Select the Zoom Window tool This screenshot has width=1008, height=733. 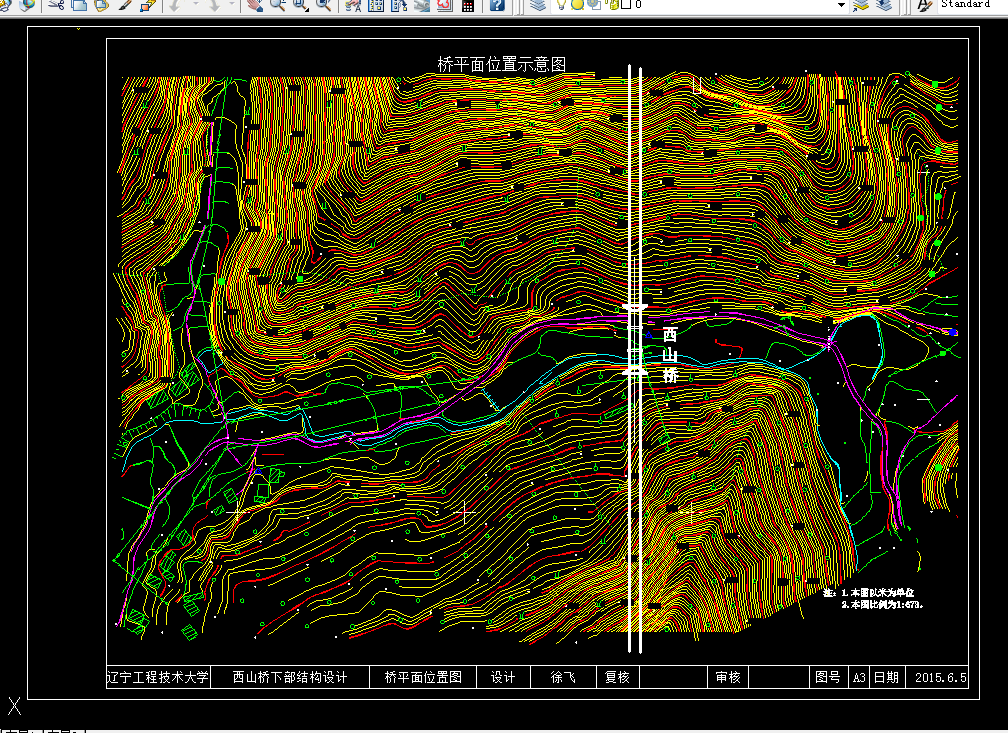point(301,5)
